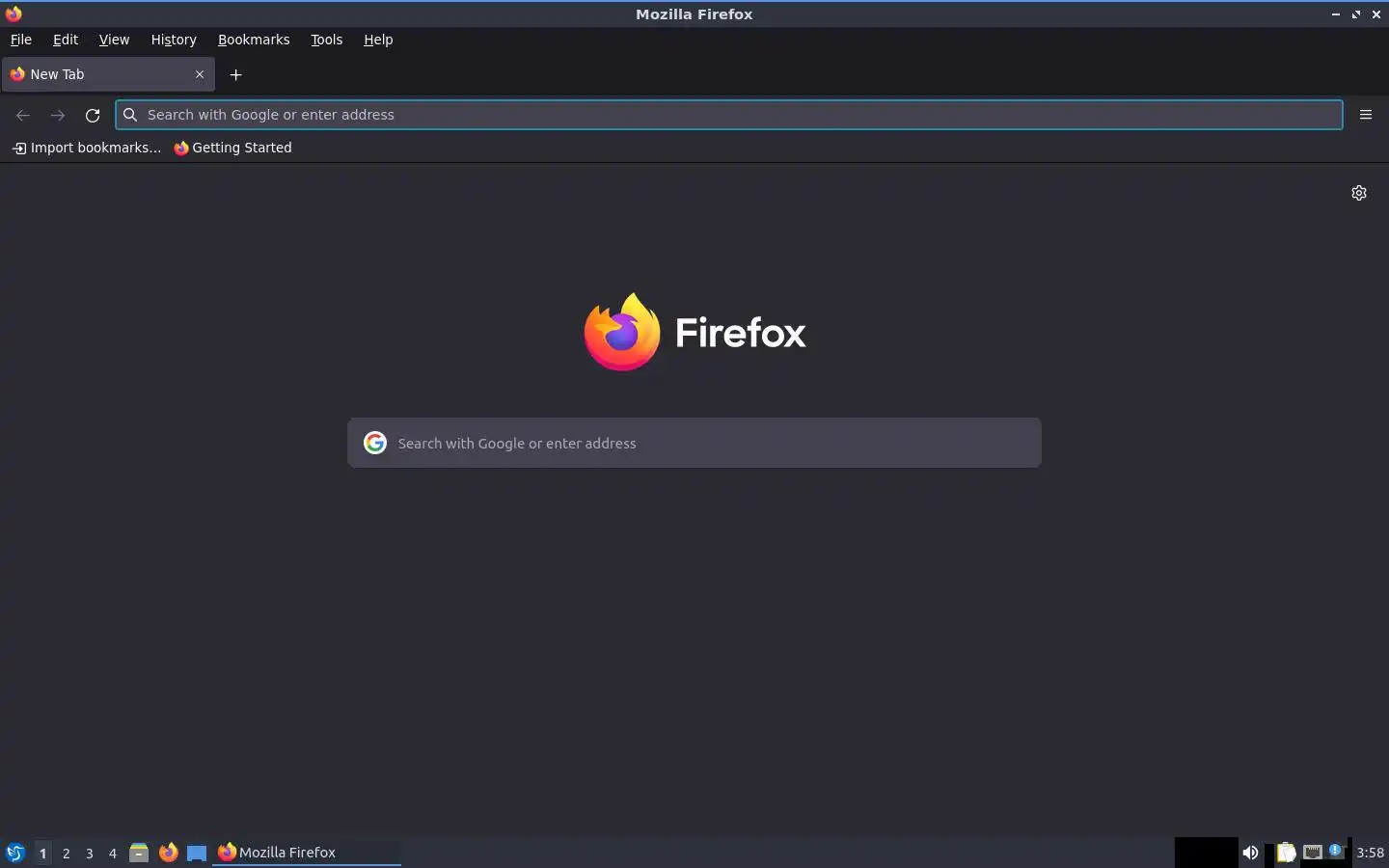Open the File menu
The image size is (1389, 868).
tap(21, 40)
